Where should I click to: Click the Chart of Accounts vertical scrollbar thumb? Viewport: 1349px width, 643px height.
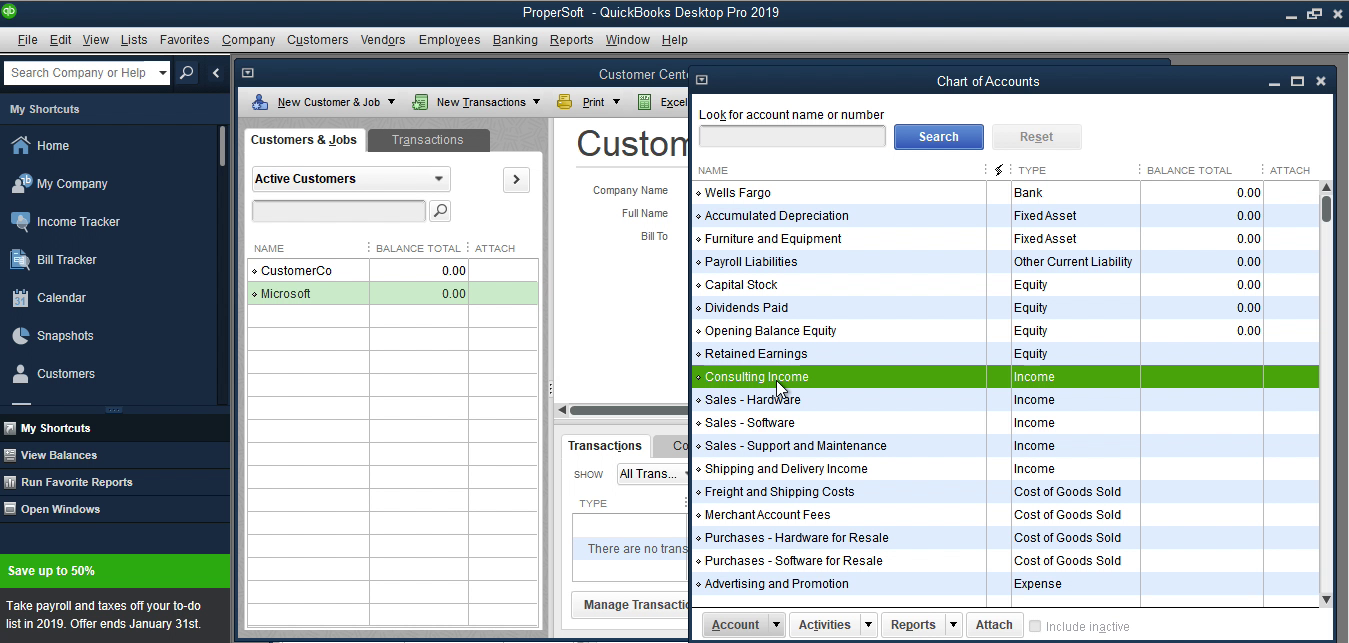1326,208
